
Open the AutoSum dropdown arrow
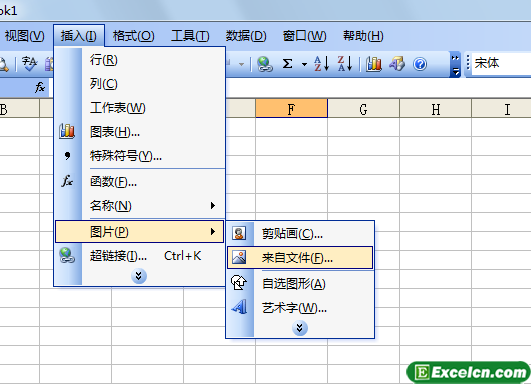(304, 64)
